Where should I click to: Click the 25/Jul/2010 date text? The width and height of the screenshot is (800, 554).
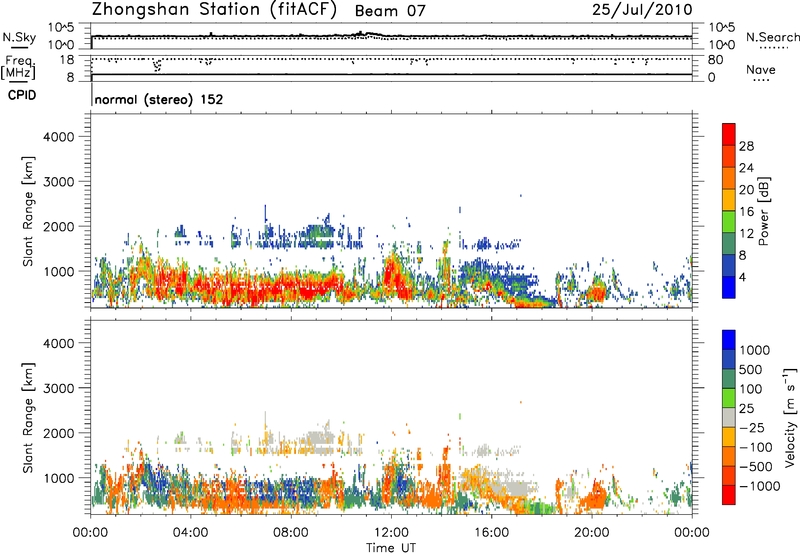click(642, 10)
